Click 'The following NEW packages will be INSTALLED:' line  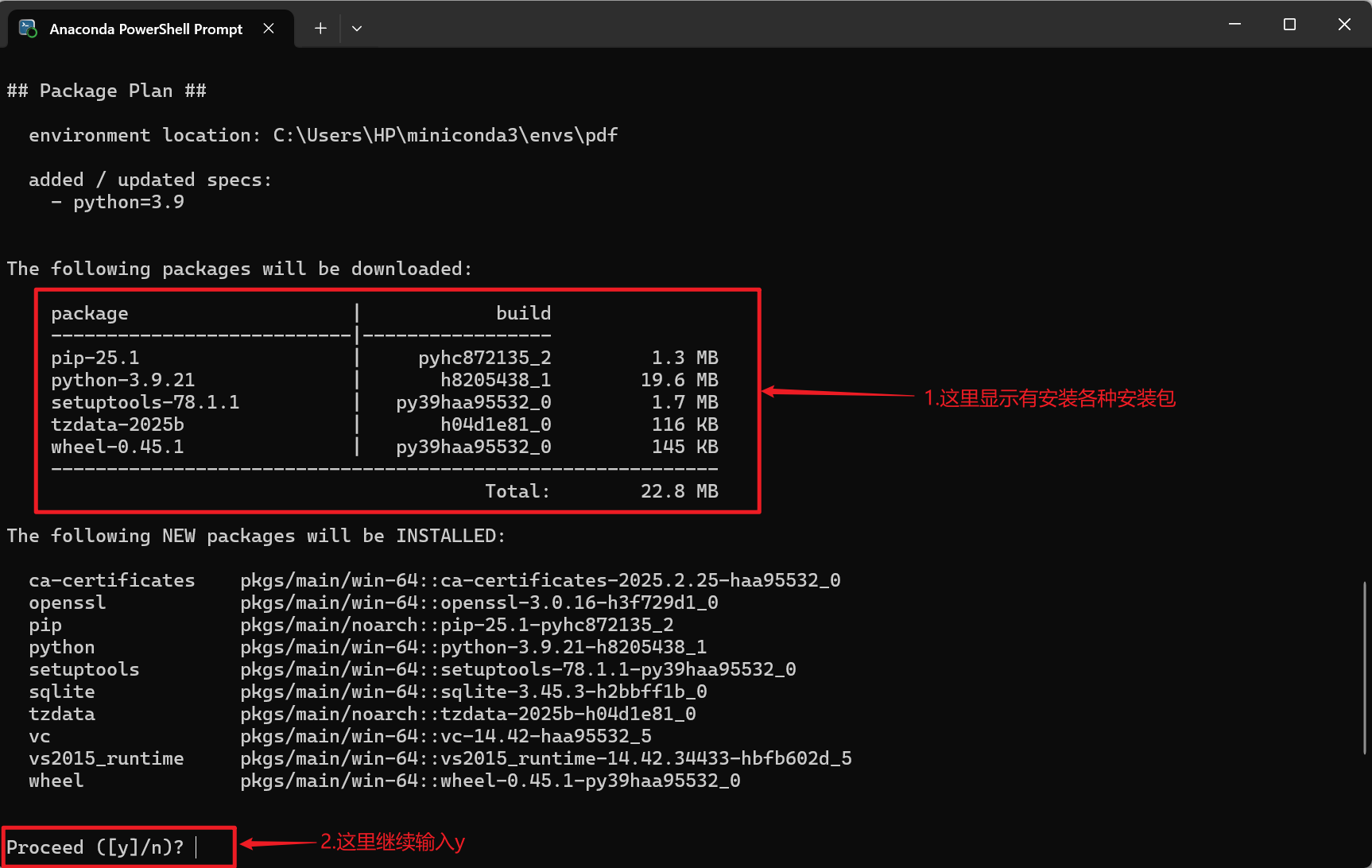point(256,536)
